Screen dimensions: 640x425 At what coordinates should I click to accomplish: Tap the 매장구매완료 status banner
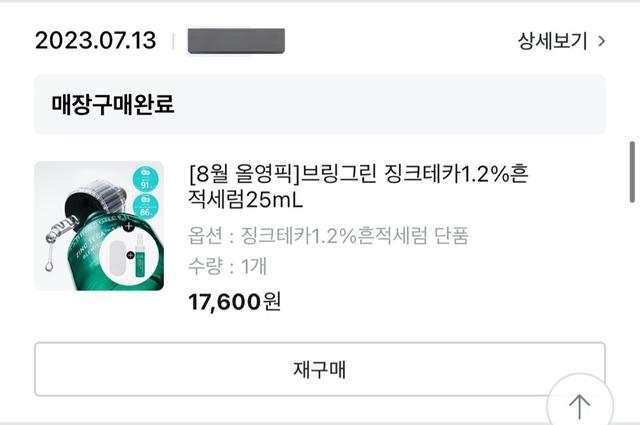[320, 104]
